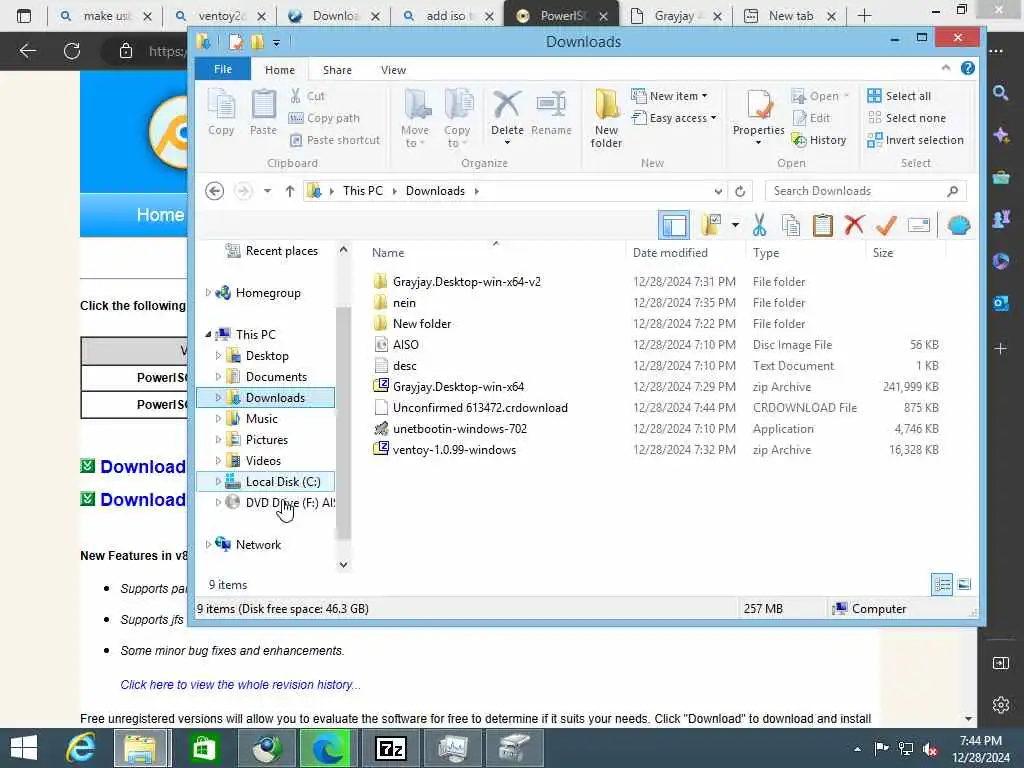Click Select all in the ribbon
The width and height of the screenshot is (1024, 768).
899,96
